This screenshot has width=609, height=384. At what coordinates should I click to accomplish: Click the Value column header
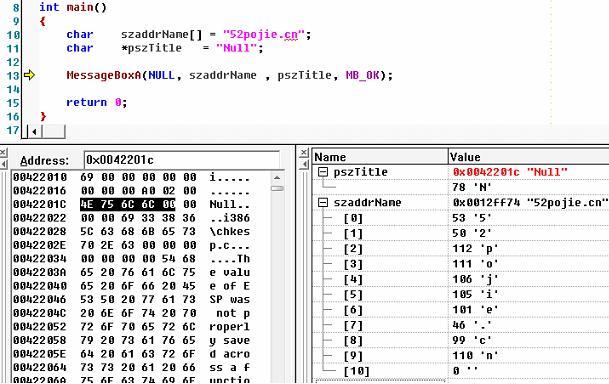529,157
